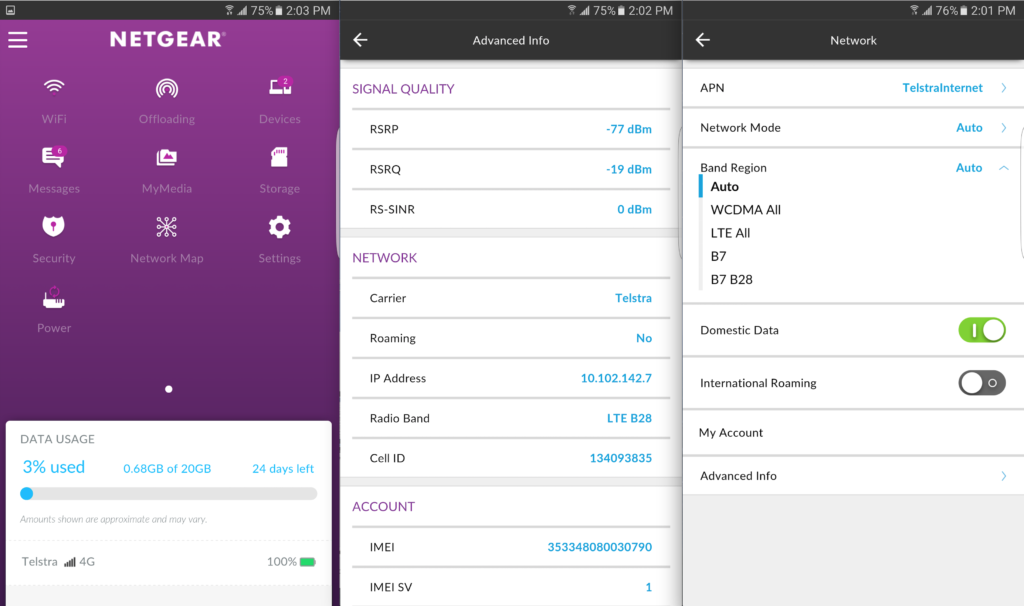Select the B7 band option
1024x606 pixels.
[718, 256]
